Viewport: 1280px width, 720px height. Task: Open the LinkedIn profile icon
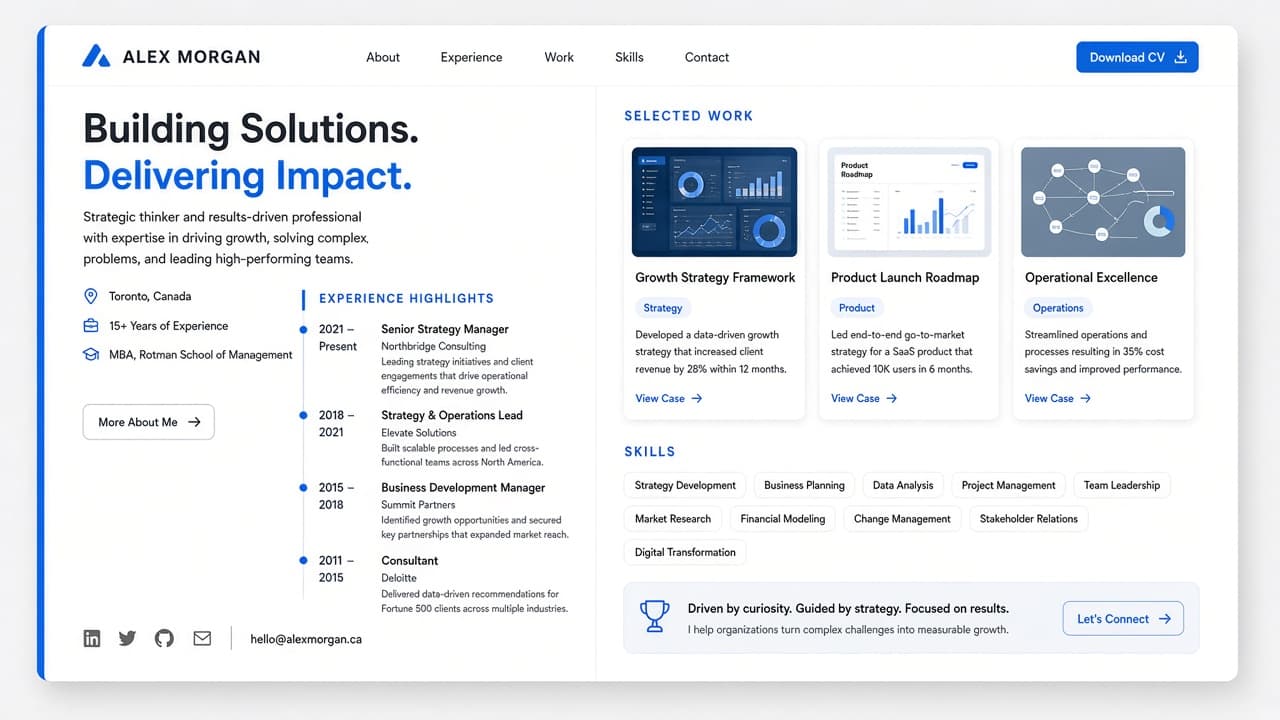point(92,638)
